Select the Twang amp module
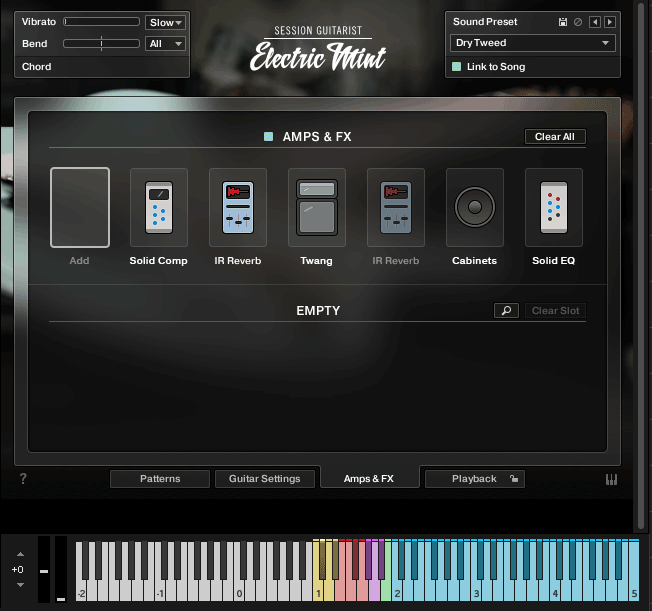652x611 pixels. tap(317, 207)
